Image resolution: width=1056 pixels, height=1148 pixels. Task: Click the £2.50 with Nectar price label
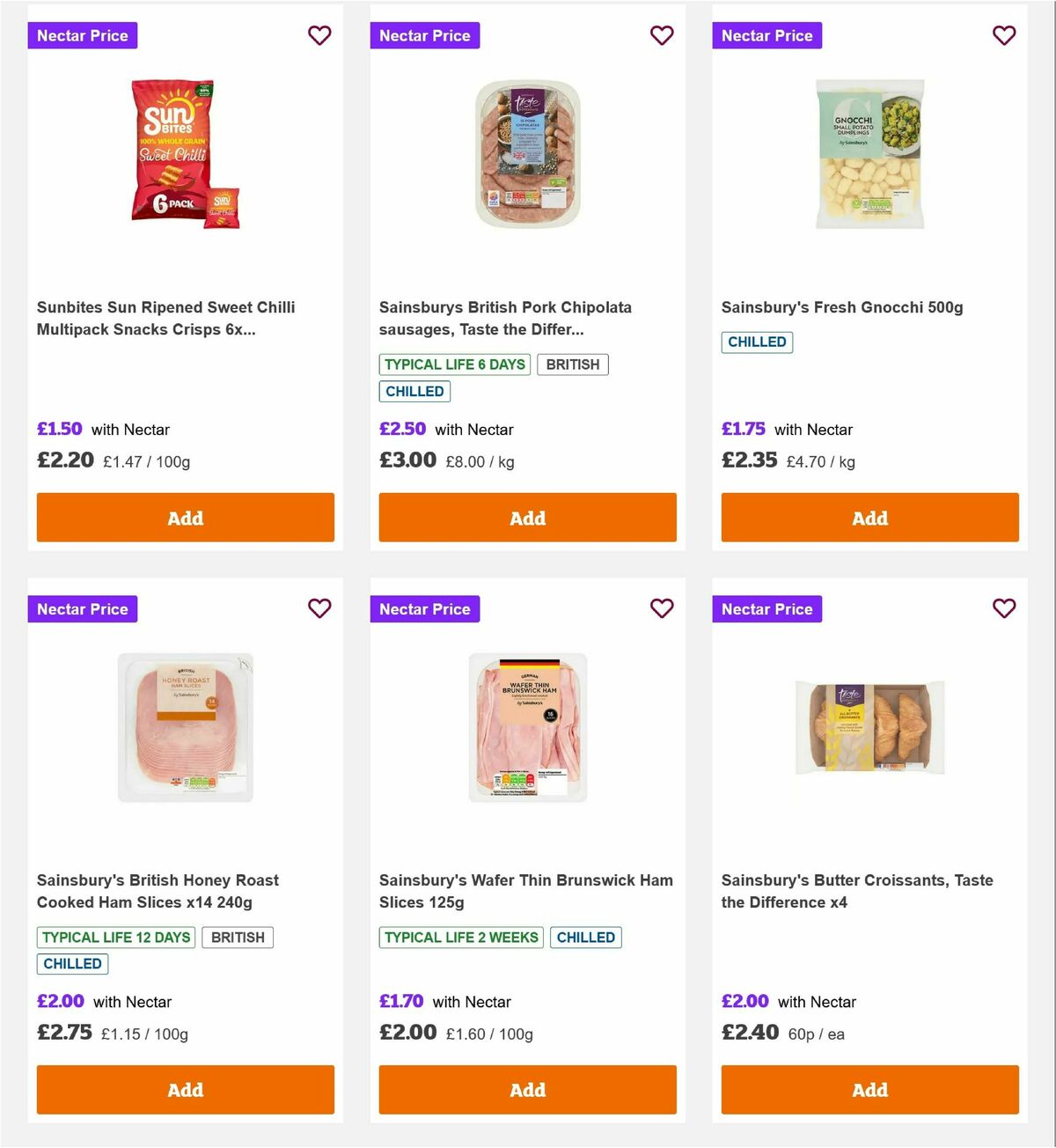point(402,430)
